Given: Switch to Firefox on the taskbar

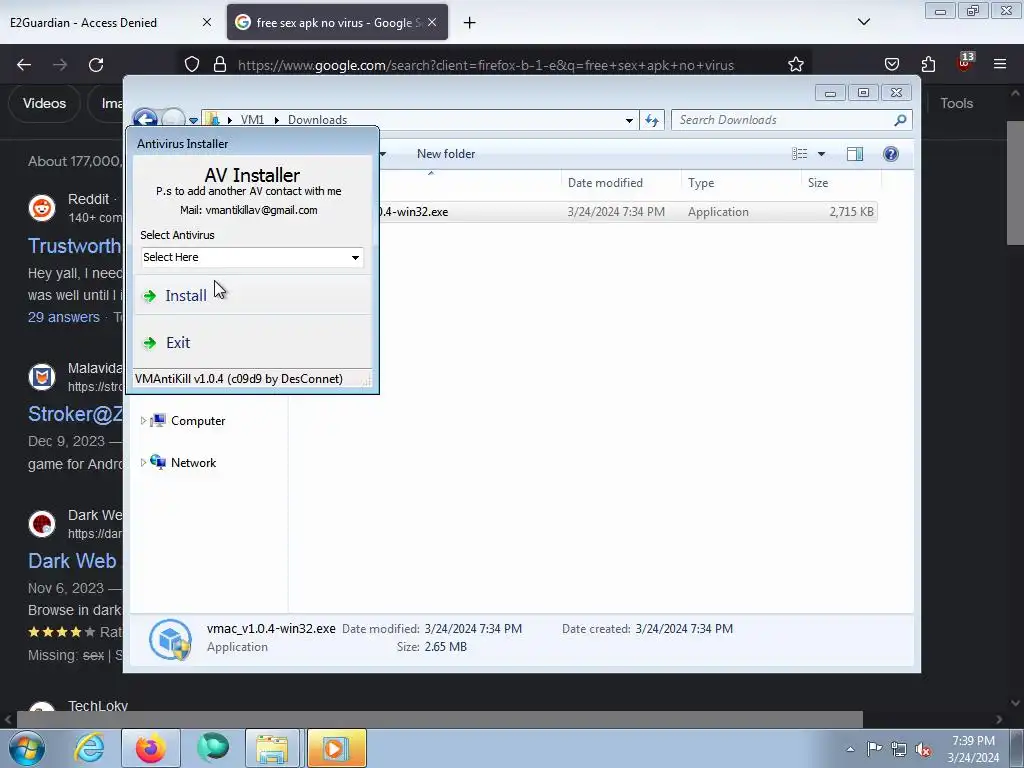Looking at the screenshot, I should pos(151,748).
